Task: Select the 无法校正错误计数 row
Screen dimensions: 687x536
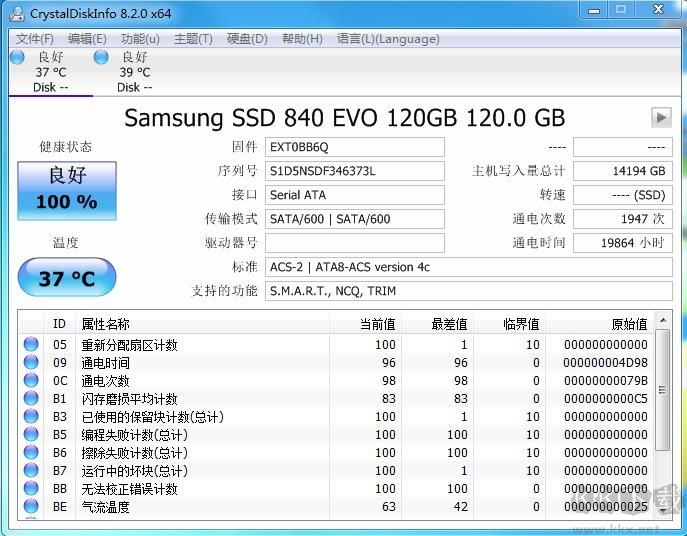Action: coord(336,488)
